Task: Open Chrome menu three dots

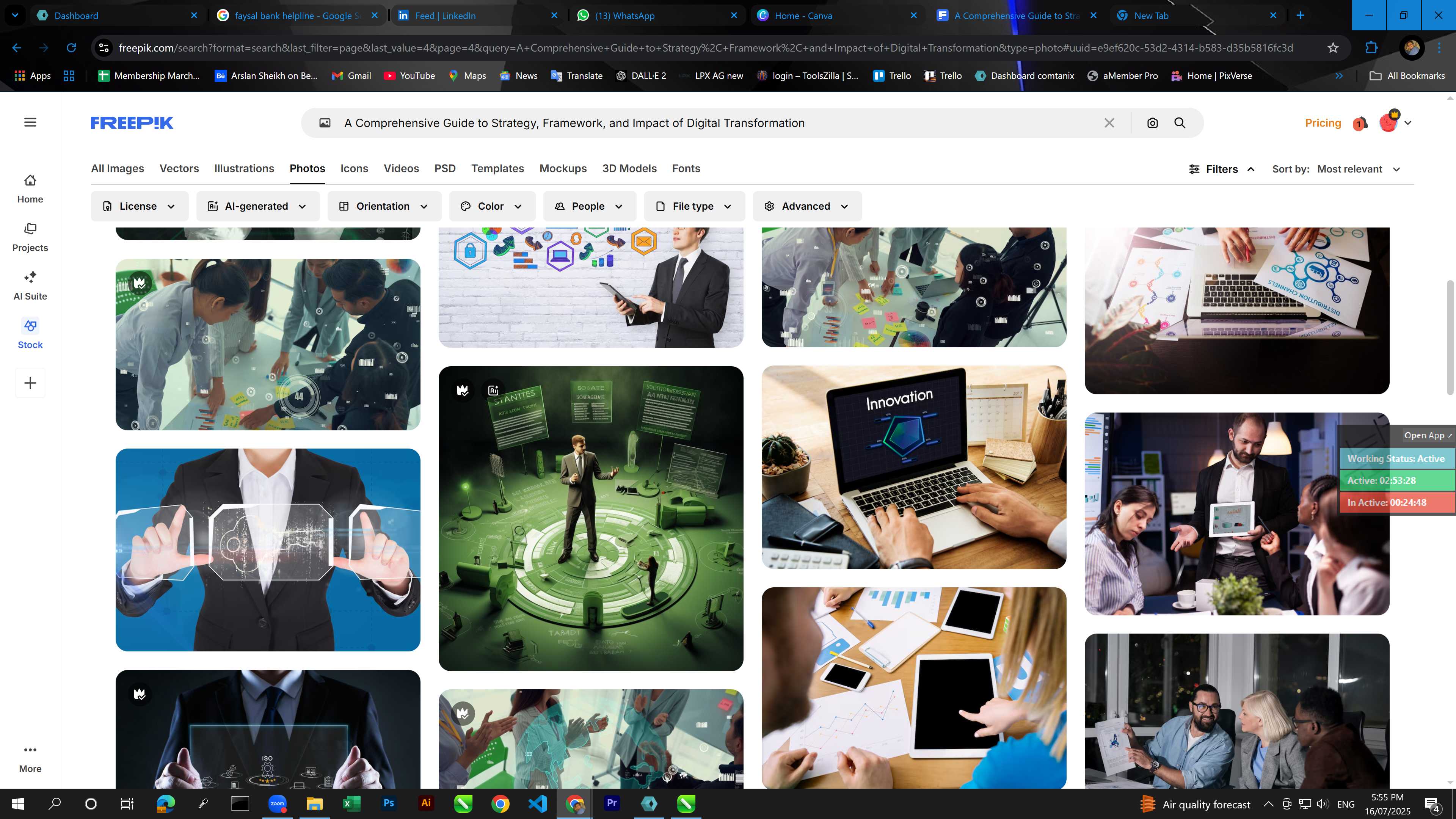Action: coord(1440,48)
